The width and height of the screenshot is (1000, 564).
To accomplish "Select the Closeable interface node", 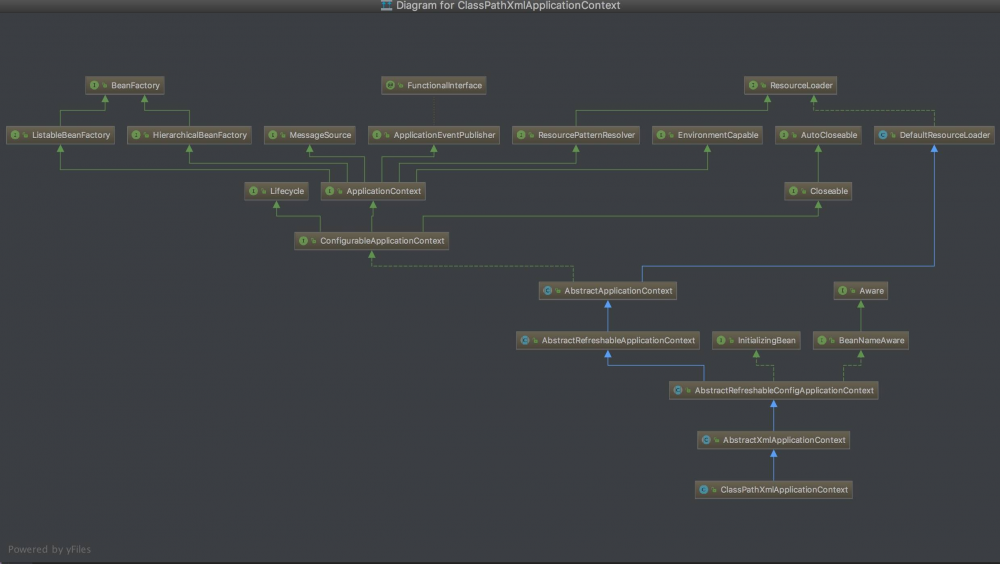I will [818, 191].
